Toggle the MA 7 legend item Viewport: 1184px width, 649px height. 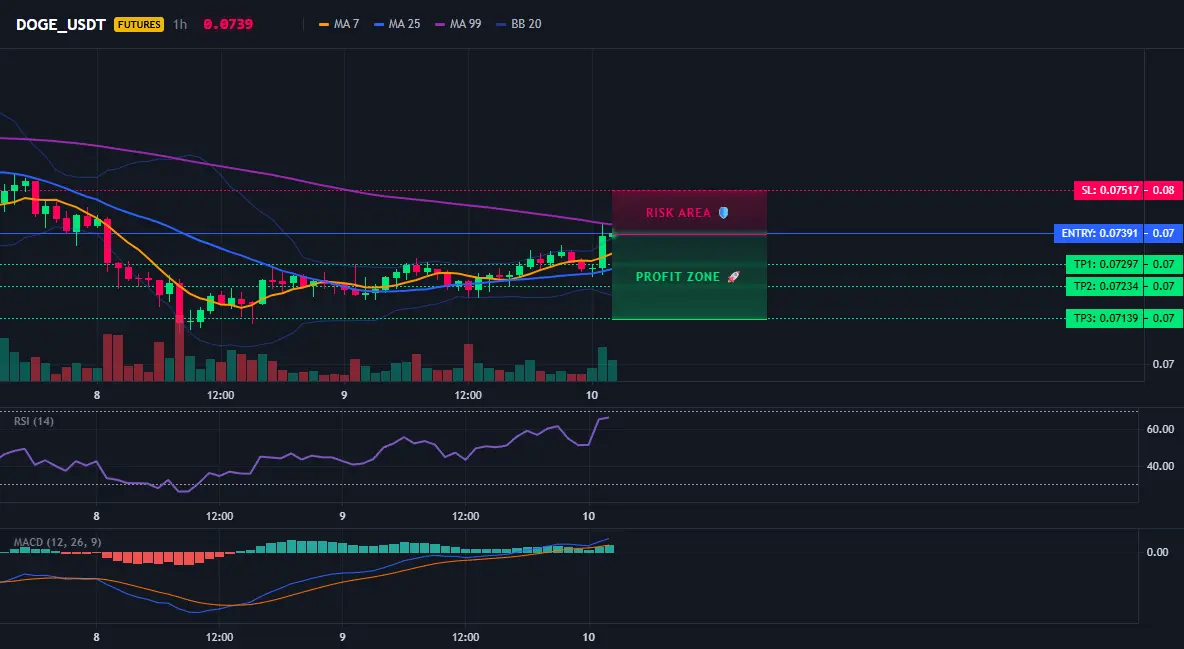[x=339, y=24]
